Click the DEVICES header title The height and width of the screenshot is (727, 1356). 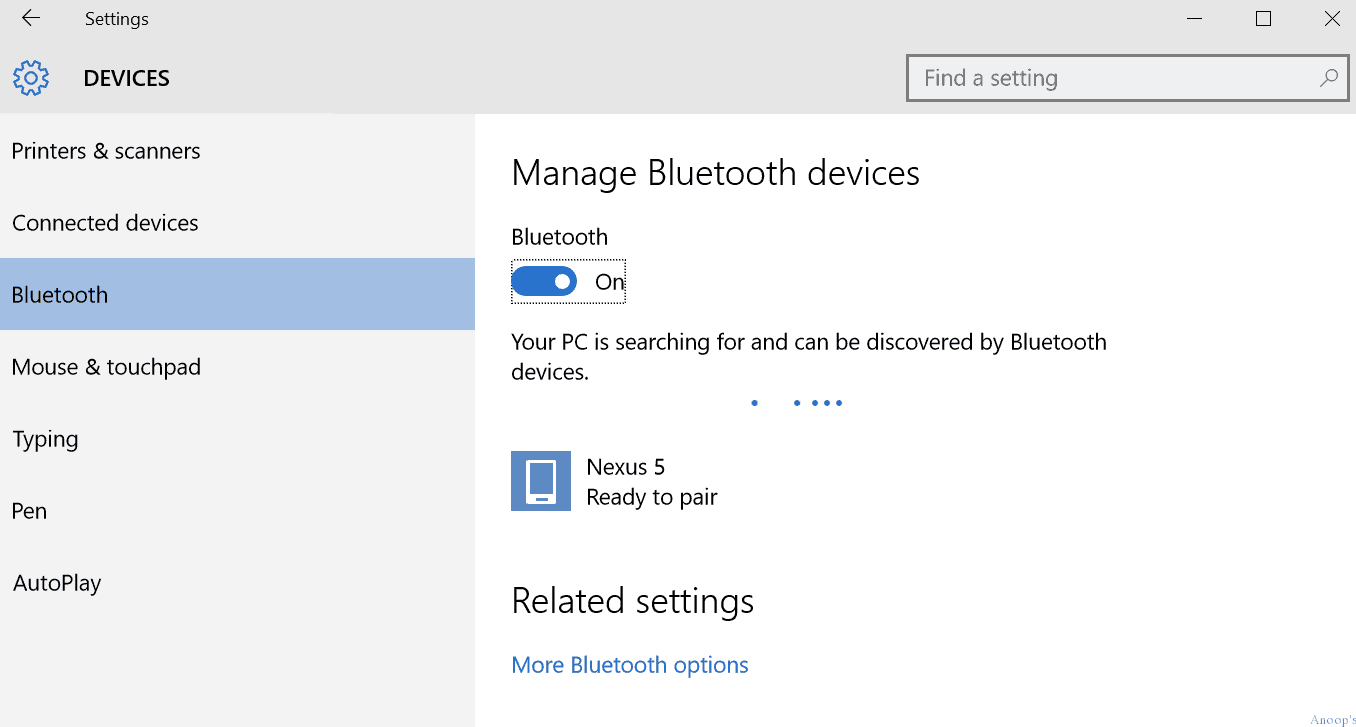(x=127, y=78)
